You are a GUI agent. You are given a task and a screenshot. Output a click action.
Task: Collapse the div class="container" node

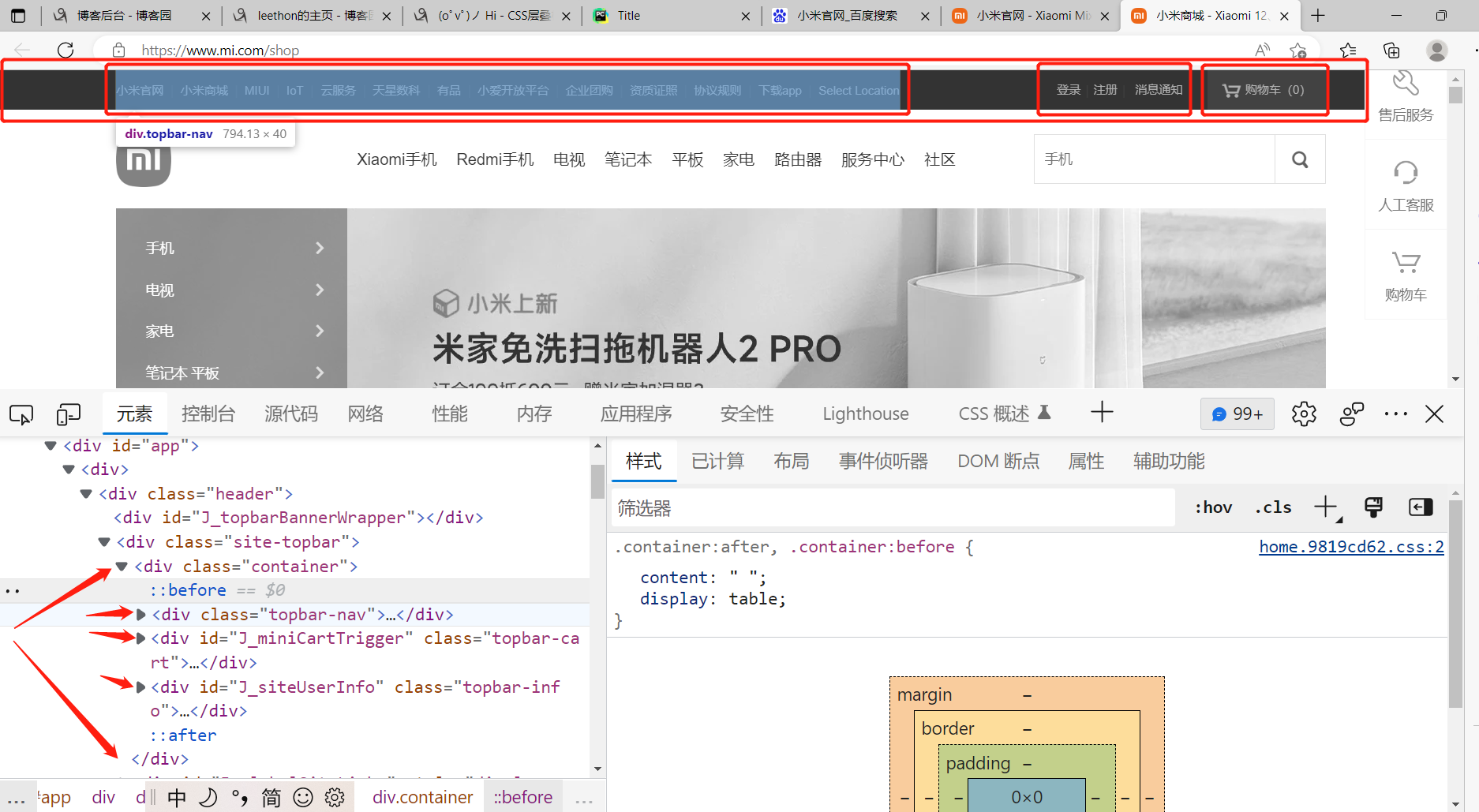(122, 567)
